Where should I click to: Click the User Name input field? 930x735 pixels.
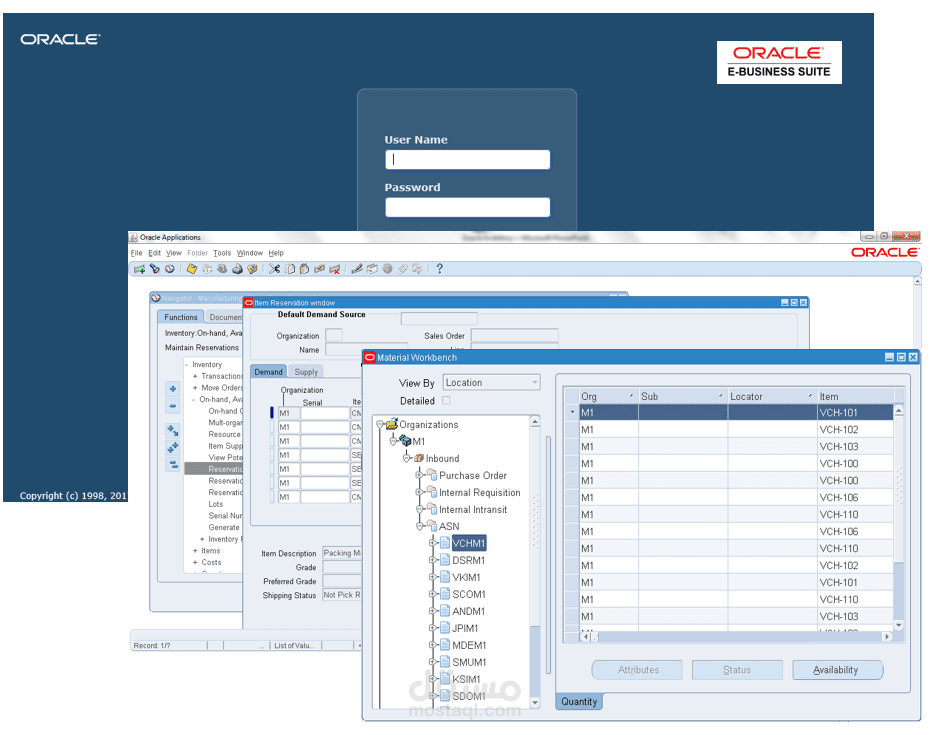(x=467, y=160)
